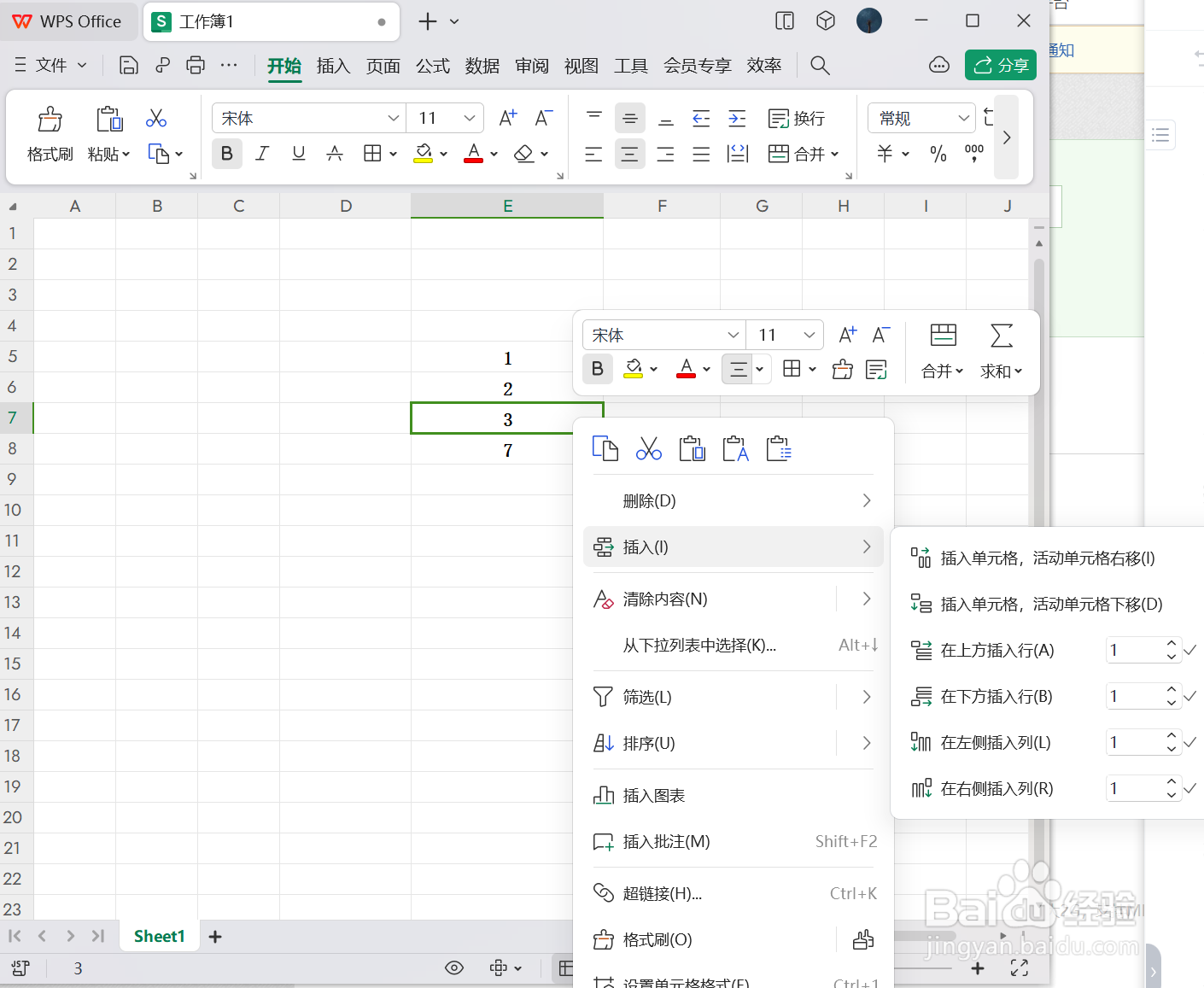Open the ribbon font name dropdown

coord(393,118)
